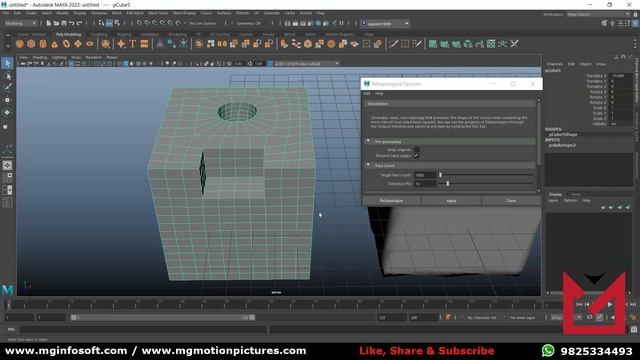Click the time range slider bar
The image size is (640, 360).
162,317
